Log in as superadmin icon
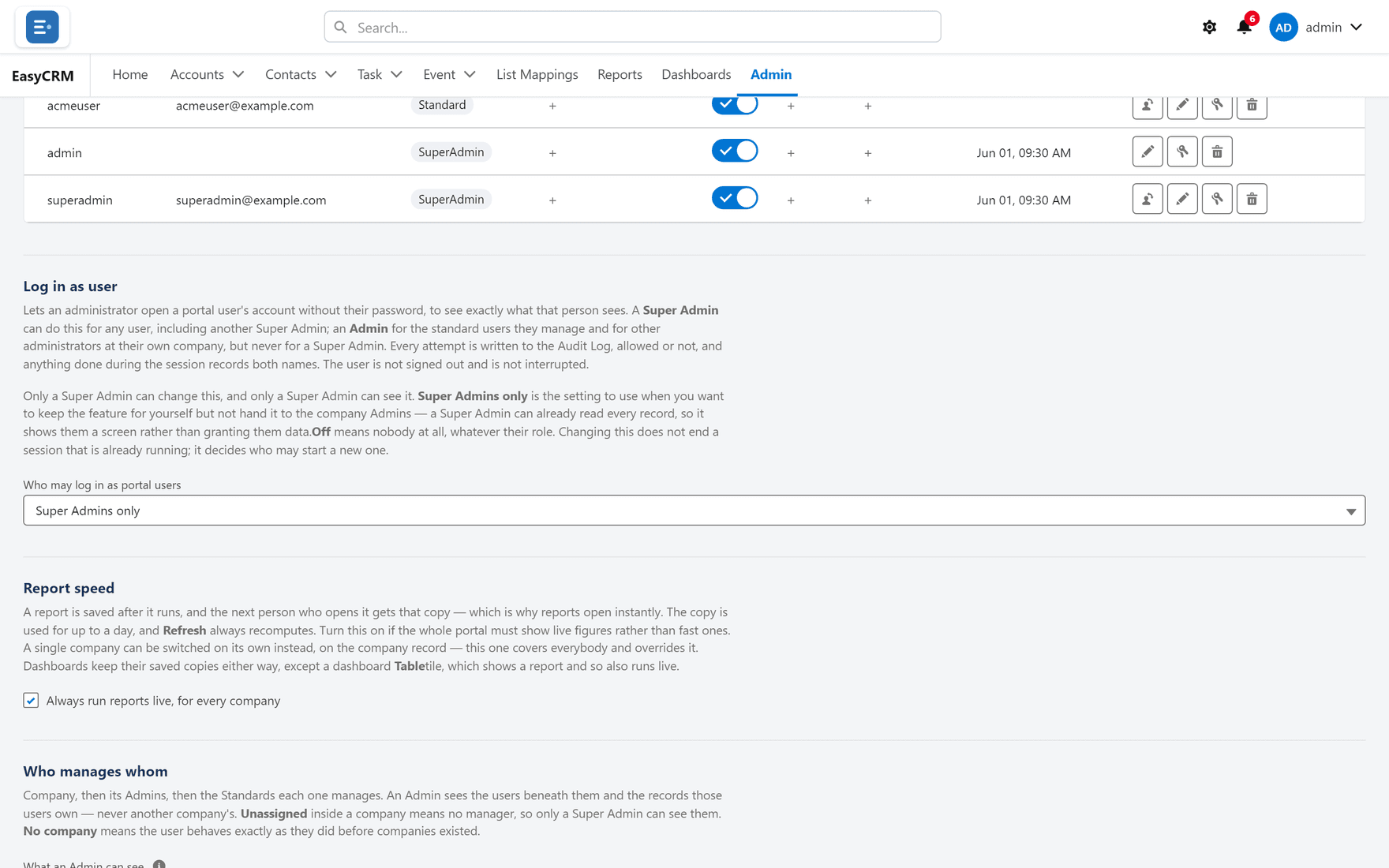 click(1148, 199)
